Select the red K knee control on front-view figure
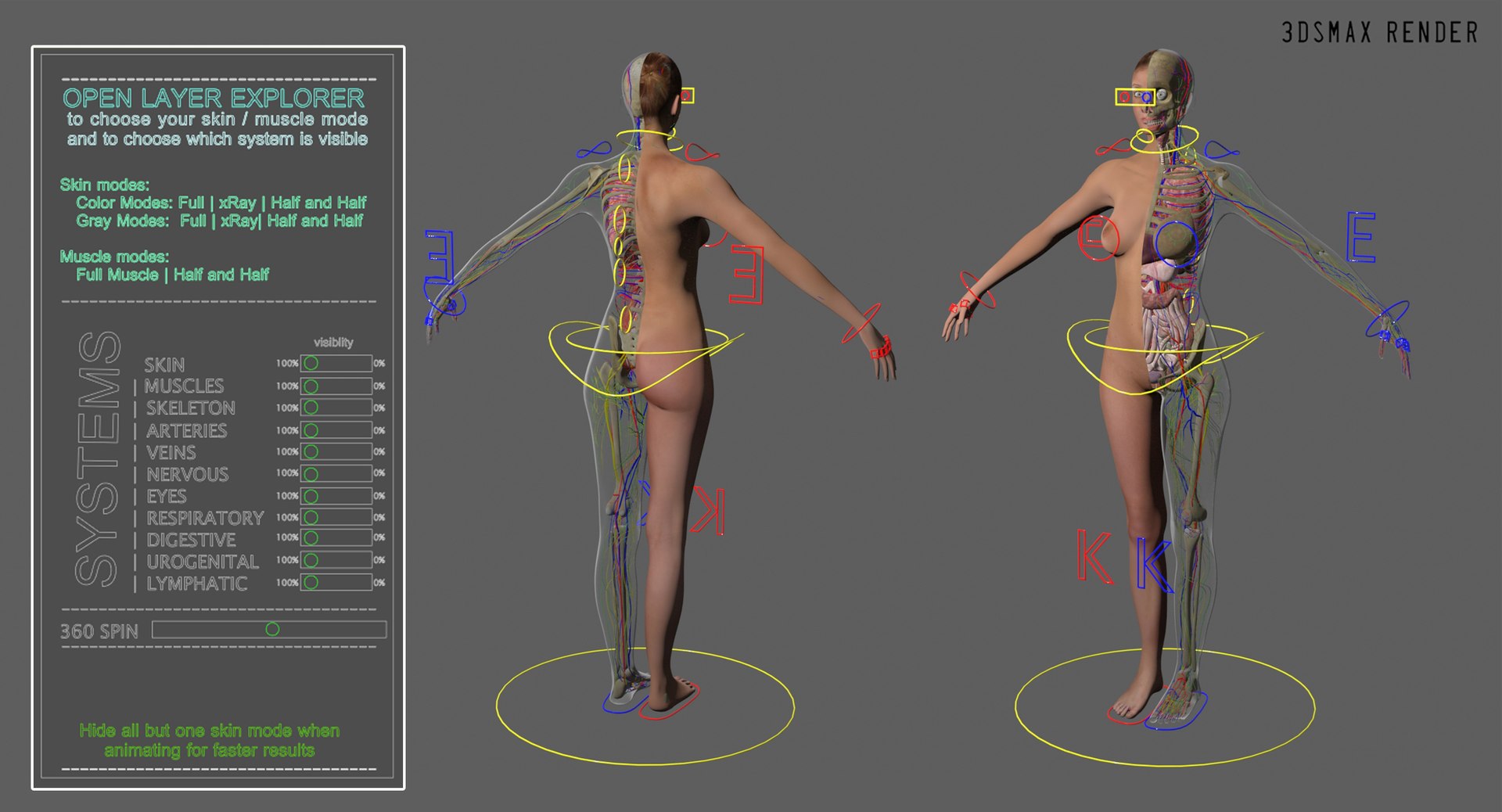Image resolution: width=1502 pixels, height=812 pixels. (1094, 555)
